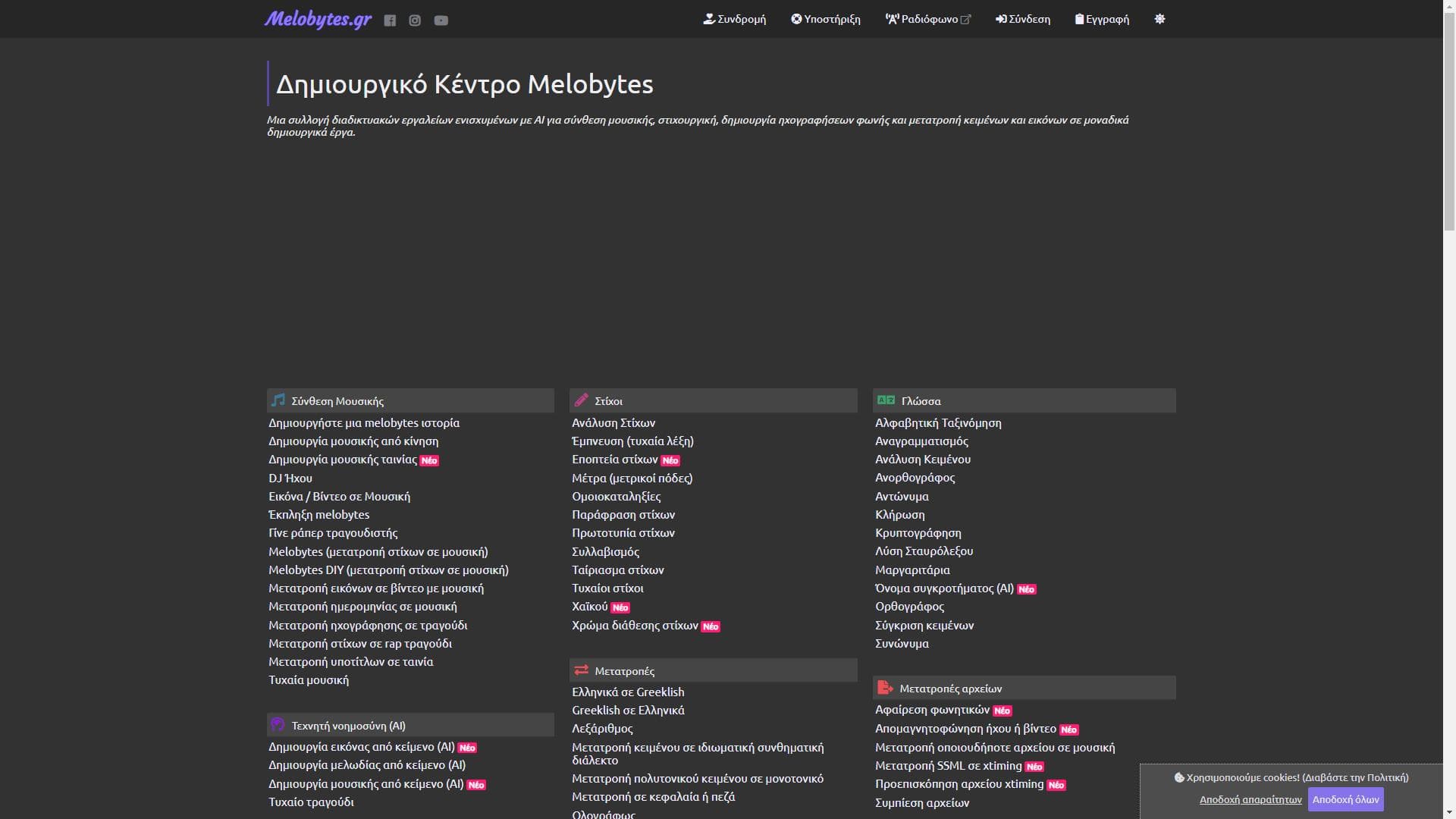Open Εικόνα / Βίντεο σε Μουσική

pyautogui.click(x=339, y=497)
